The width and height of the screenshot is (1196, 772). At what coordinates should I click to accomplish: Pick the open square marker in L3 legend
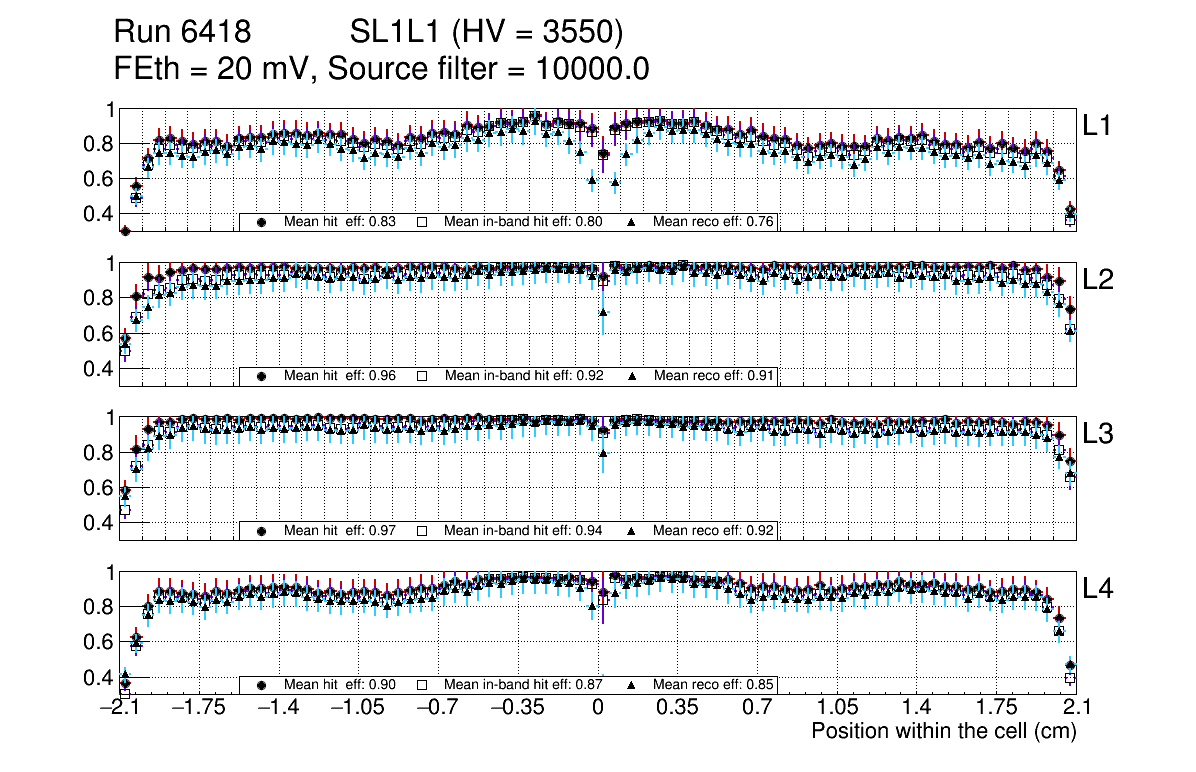[422, 530]
